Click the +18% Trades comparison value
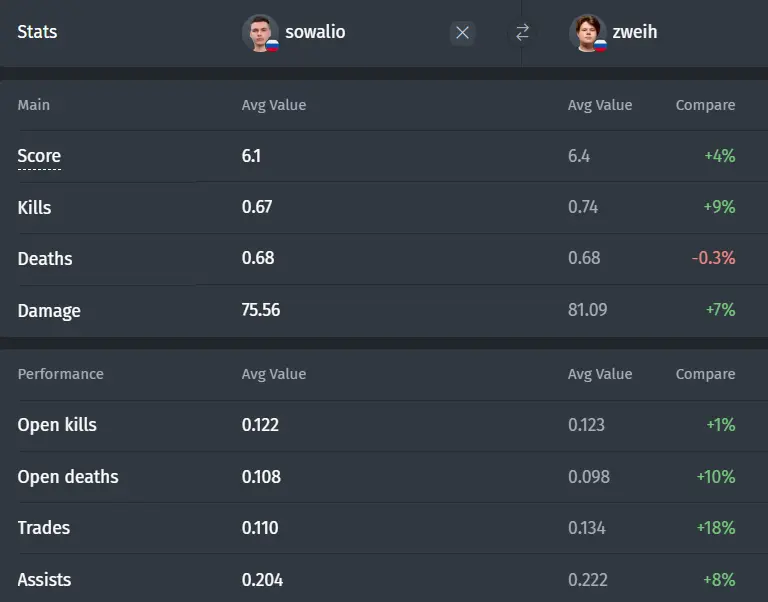Viewport: 768px width, 602px height. pos(716,528)
